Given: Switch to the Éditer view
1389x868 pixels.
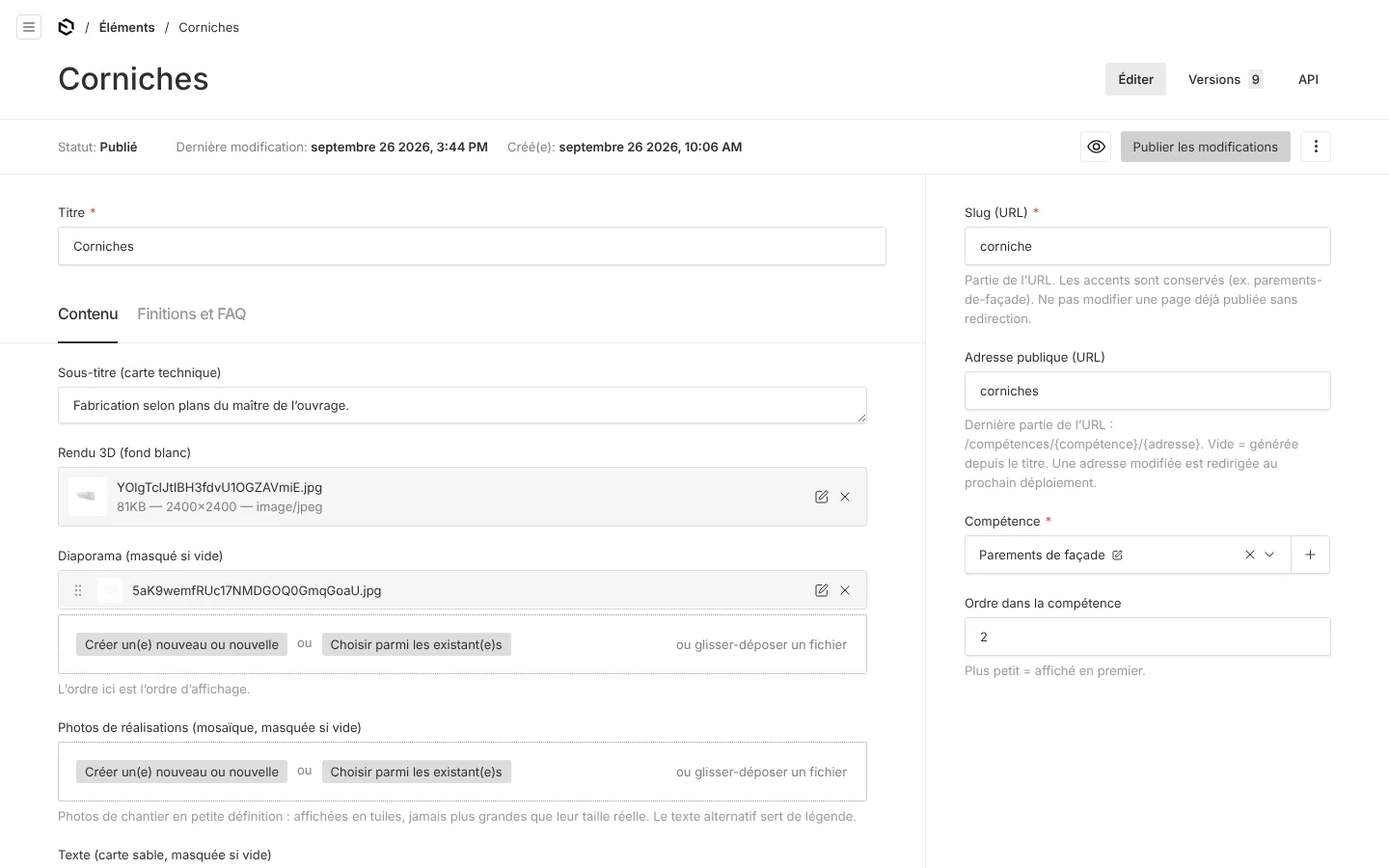Looking at the screenshot, I should click(x=1135, y=79).
